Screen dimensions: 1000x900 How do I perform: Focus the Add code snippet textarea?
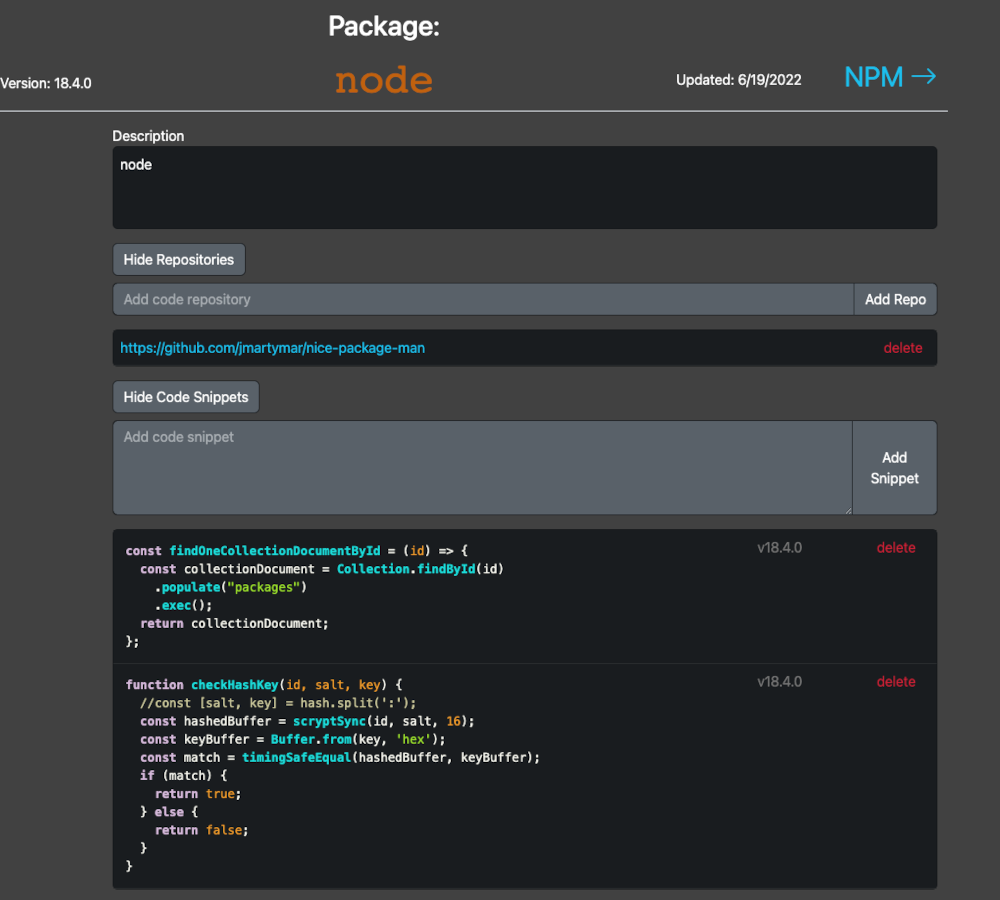tap(482, 468)
